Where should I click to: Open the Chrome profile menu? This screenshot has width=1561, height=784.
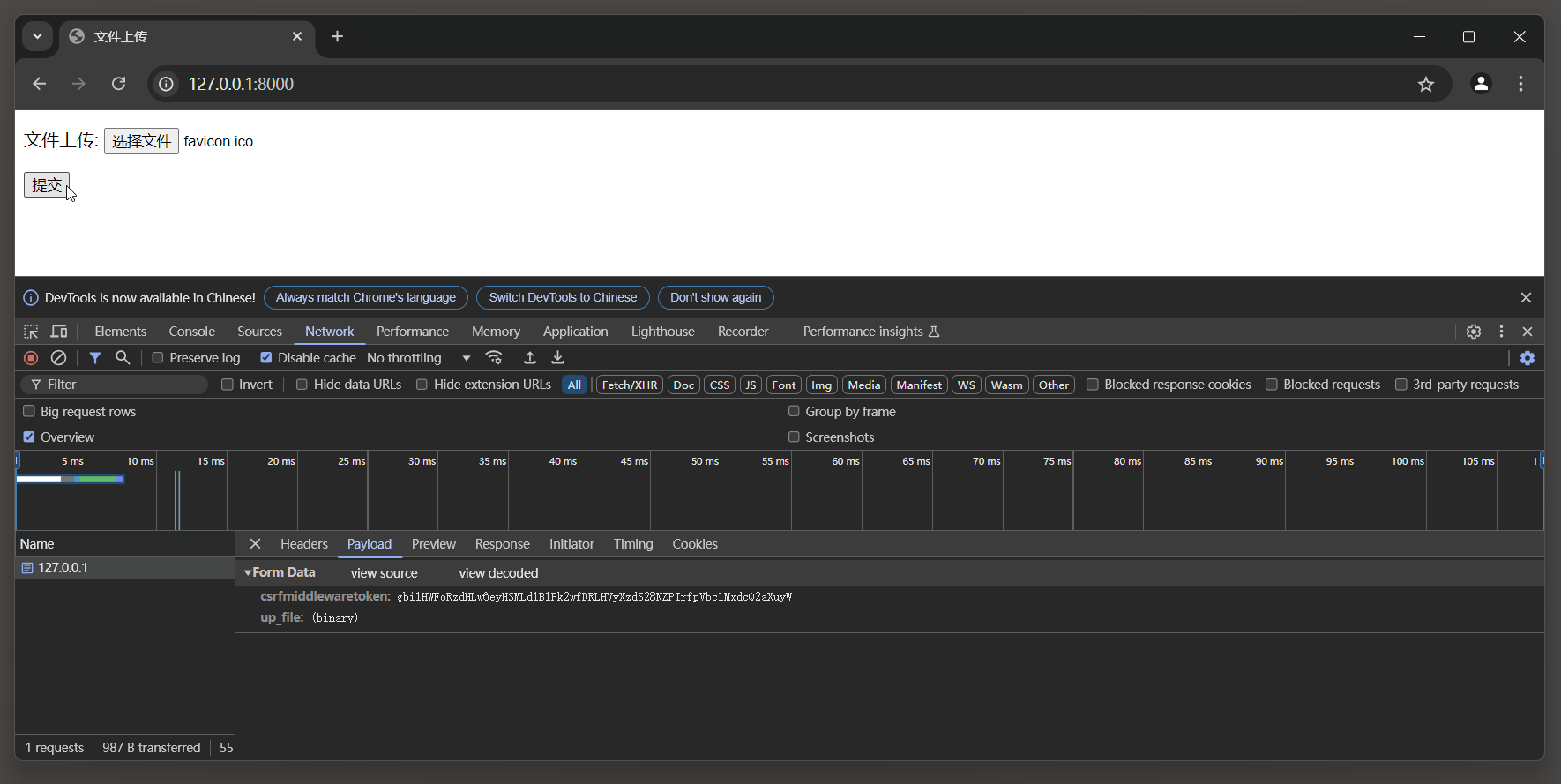pyautogui.click(x=1481, y=84)
